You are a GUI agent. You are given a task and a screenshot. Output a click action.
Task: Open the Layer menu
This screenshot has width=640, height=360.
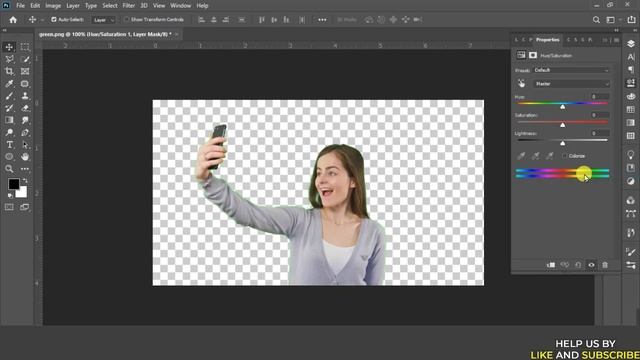coord(73,6)
